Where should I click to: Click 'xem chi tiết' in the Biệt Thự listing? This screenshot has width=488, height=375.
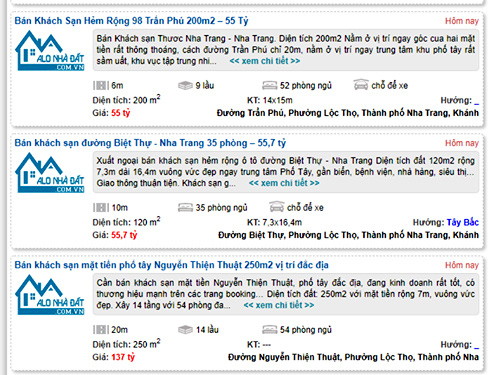pyautogui.click(x=284, y=183)
